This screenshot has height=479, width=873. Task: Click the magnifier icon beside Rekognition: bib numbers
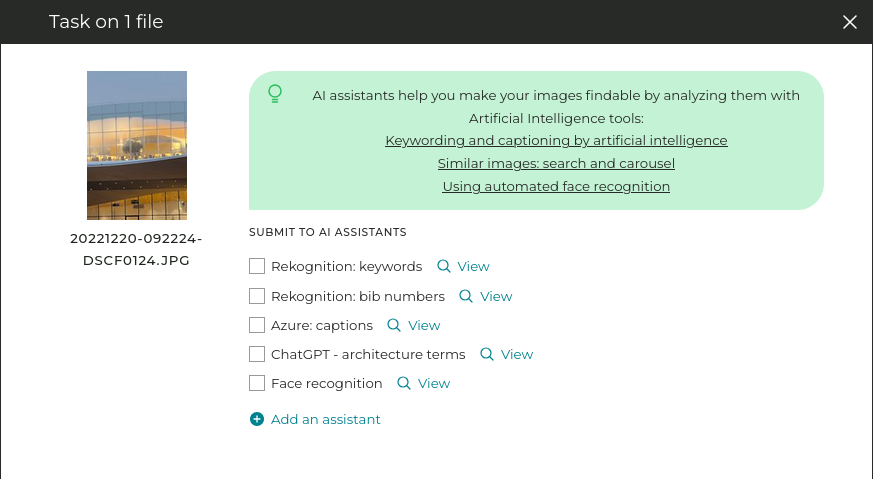pyautogui.click(x=466, y=296)
